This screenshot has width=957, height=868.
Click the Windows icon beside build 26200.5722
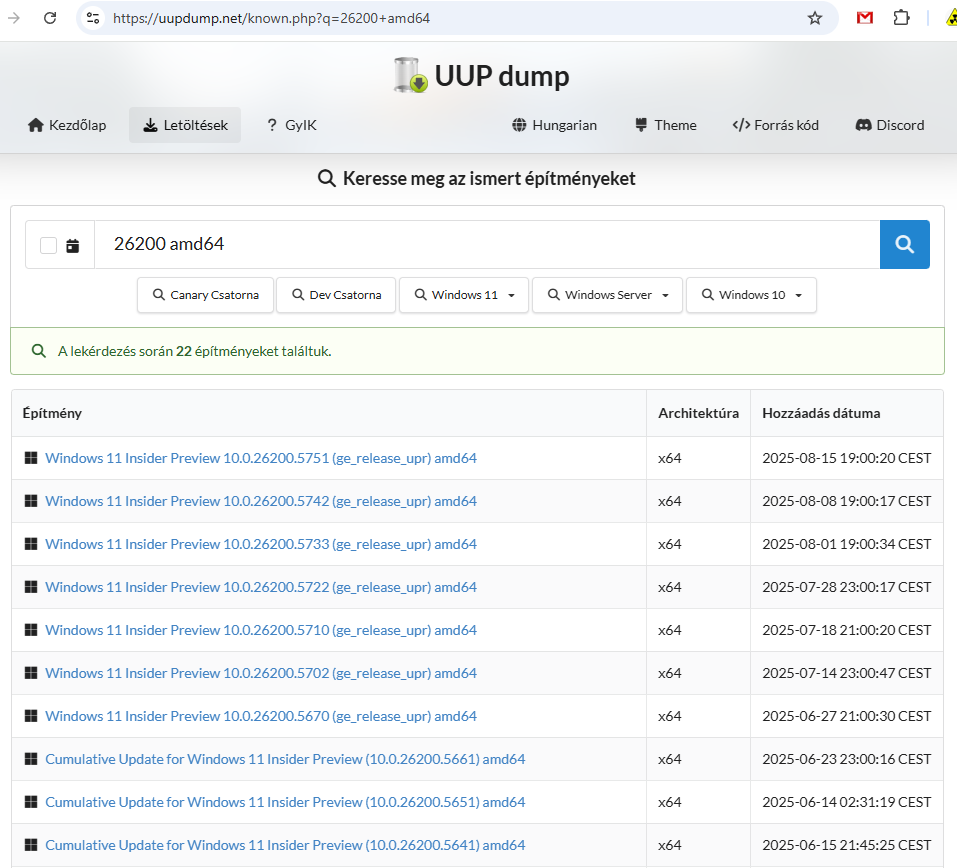tap(31, 587)
